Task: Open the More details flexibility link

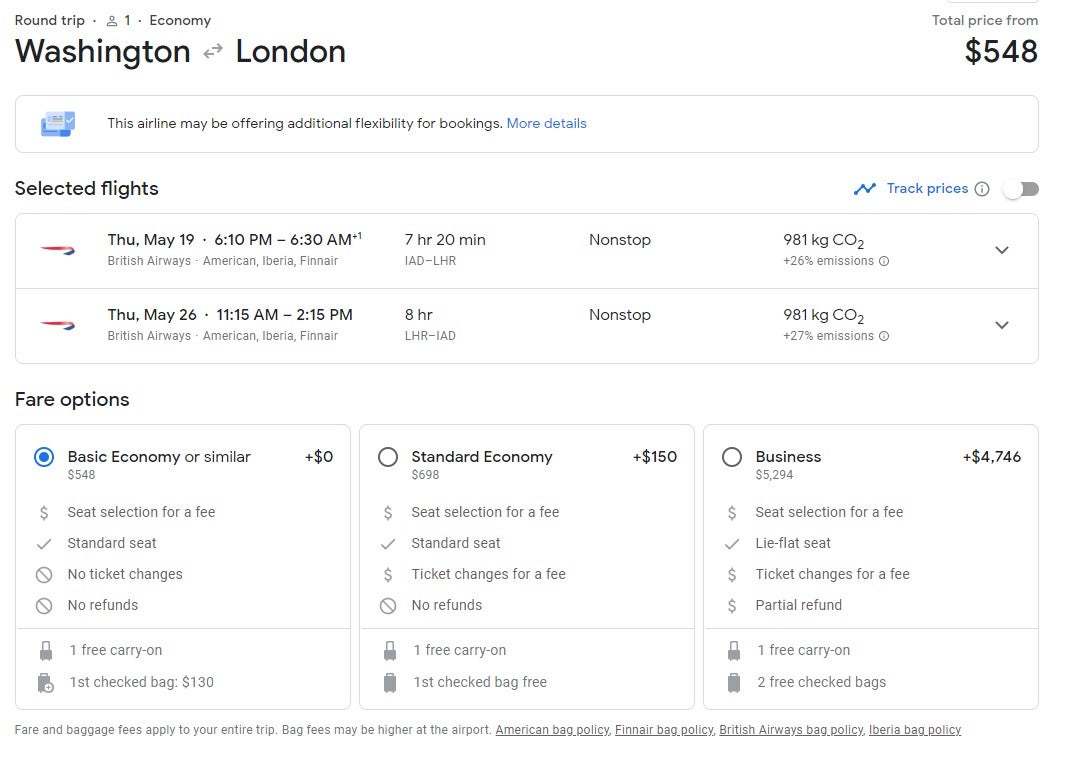Action: 547,122
